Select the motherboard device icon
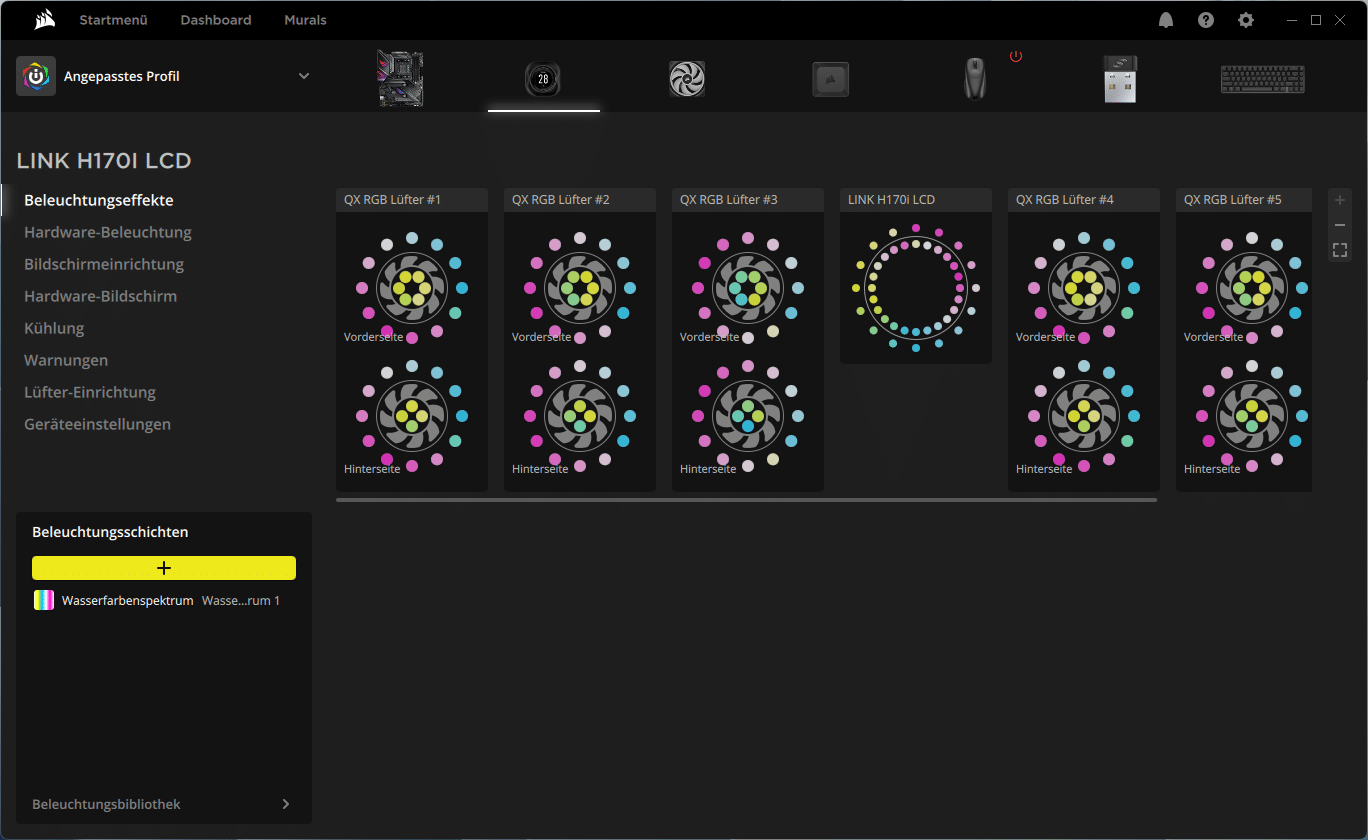 pyautogui.click(x=400, y=78)
